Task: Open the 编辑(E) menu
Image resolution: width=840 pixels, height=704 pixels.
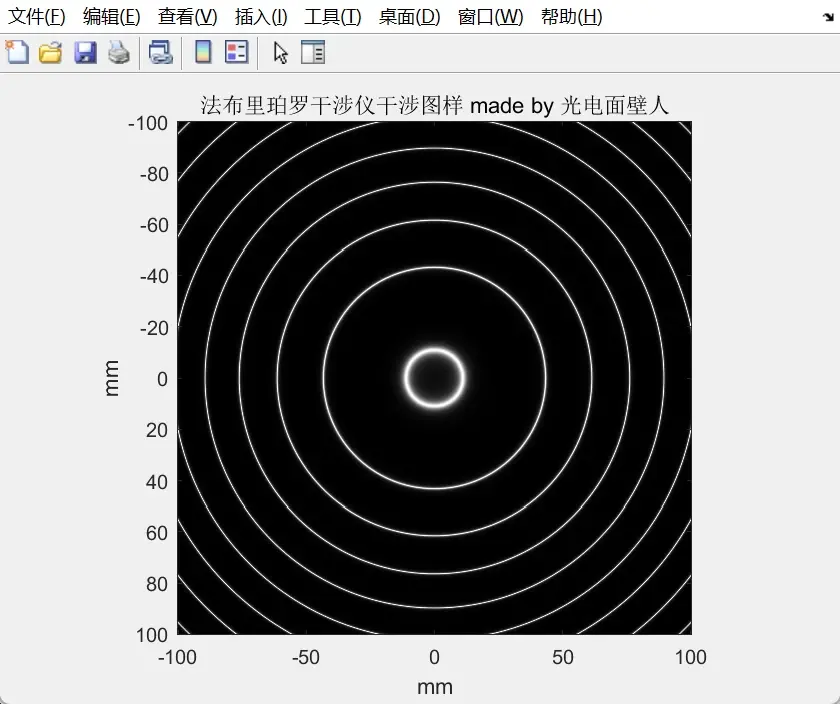Action: pos(111,17)
